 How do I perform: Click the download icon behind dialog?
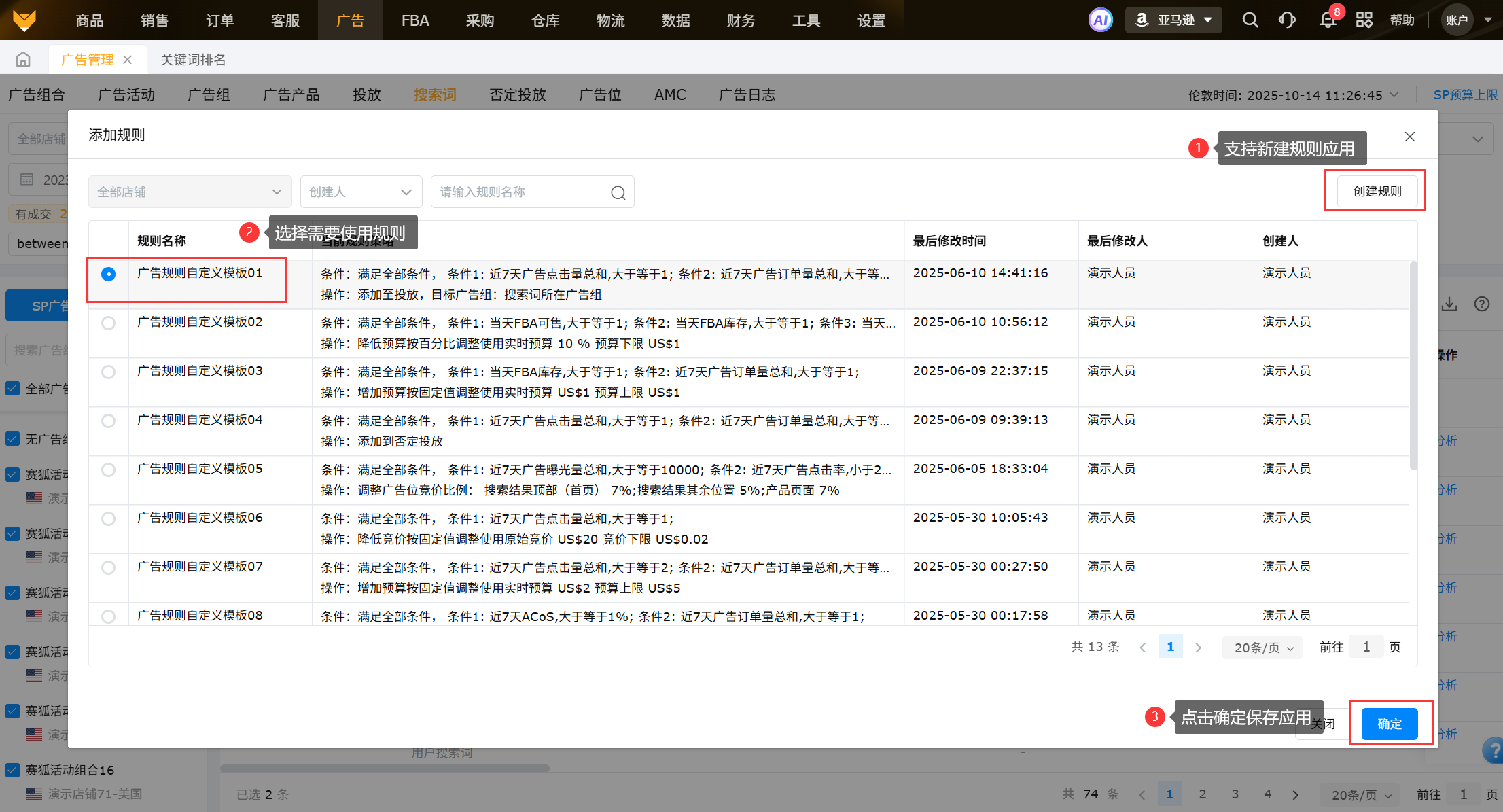click(1449, 304)
